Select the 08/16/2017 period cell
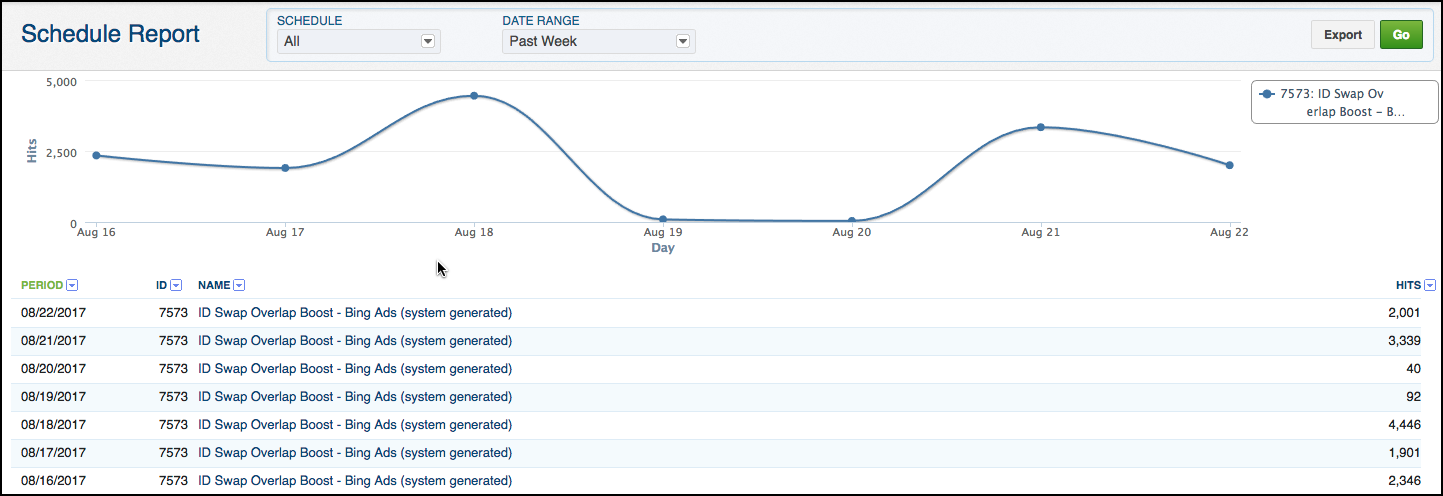 point(54,481)
